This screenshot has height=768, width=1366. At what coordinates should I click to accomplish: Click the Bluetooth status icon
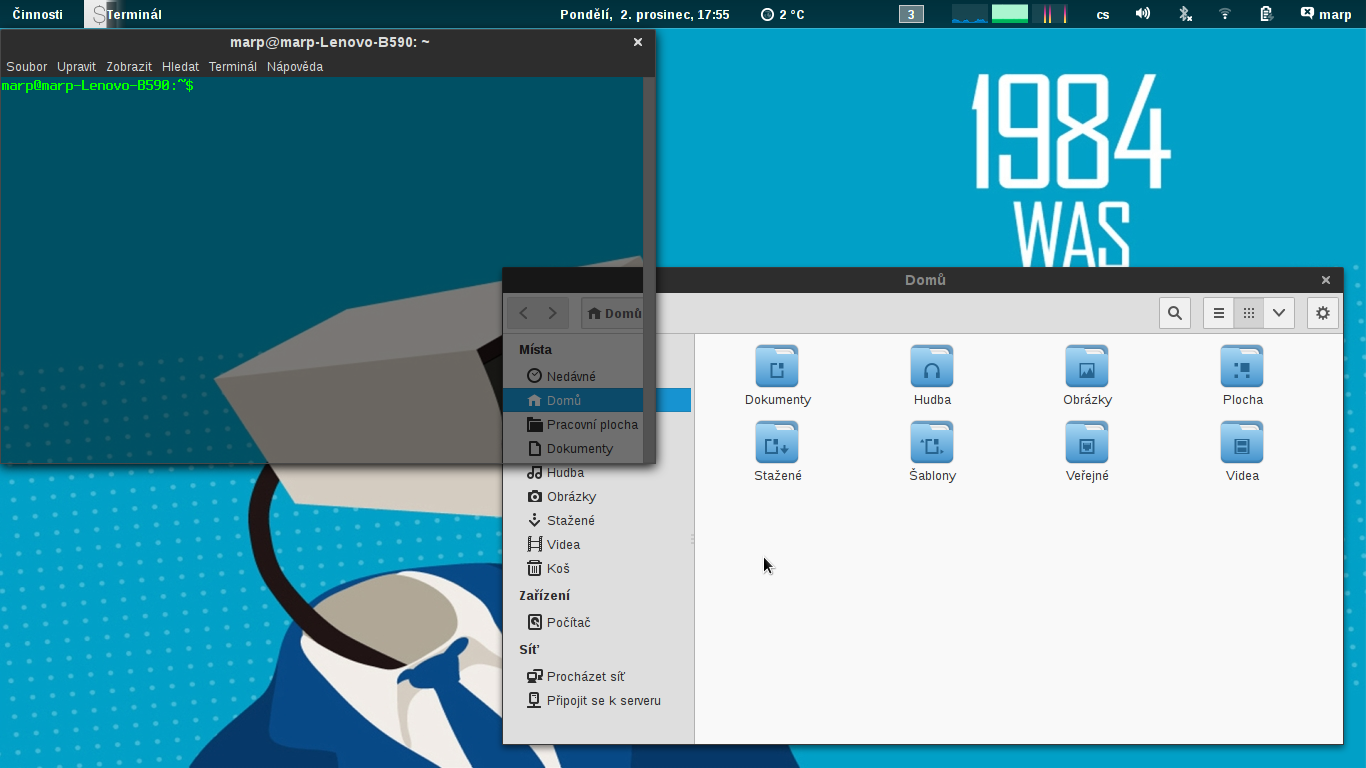coord(1185,14)
